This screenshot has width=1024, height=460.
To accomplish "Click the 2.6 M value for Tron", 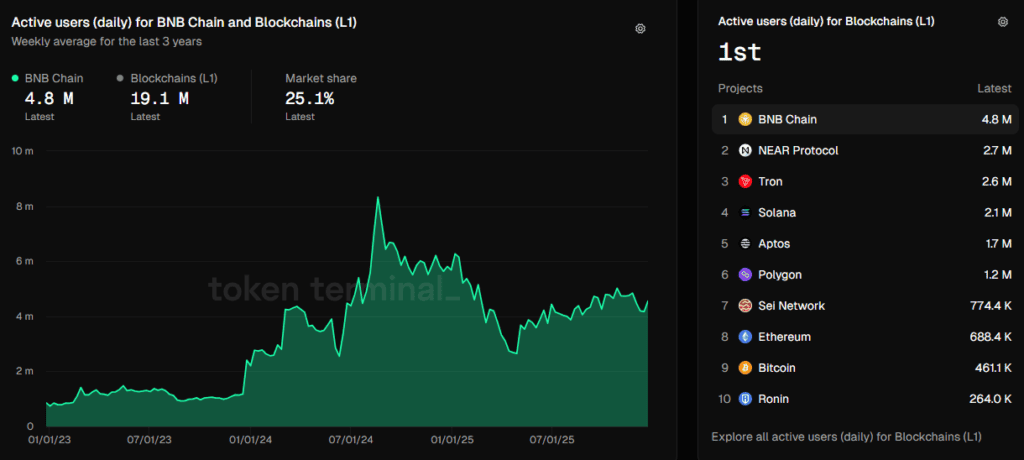I will click(997, 182).
